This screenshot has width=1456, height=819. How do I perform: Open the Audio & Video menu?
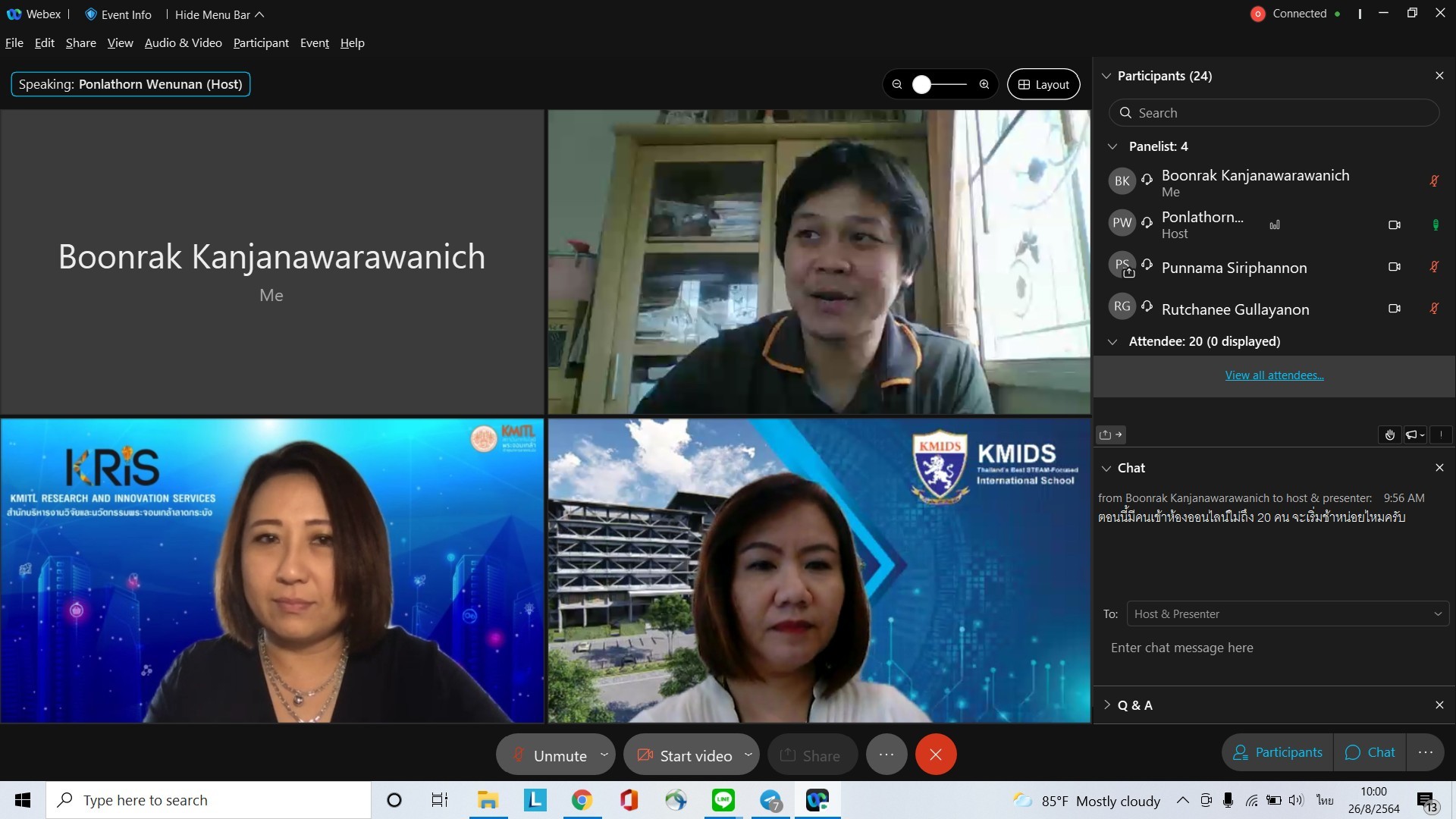[183, 43]
